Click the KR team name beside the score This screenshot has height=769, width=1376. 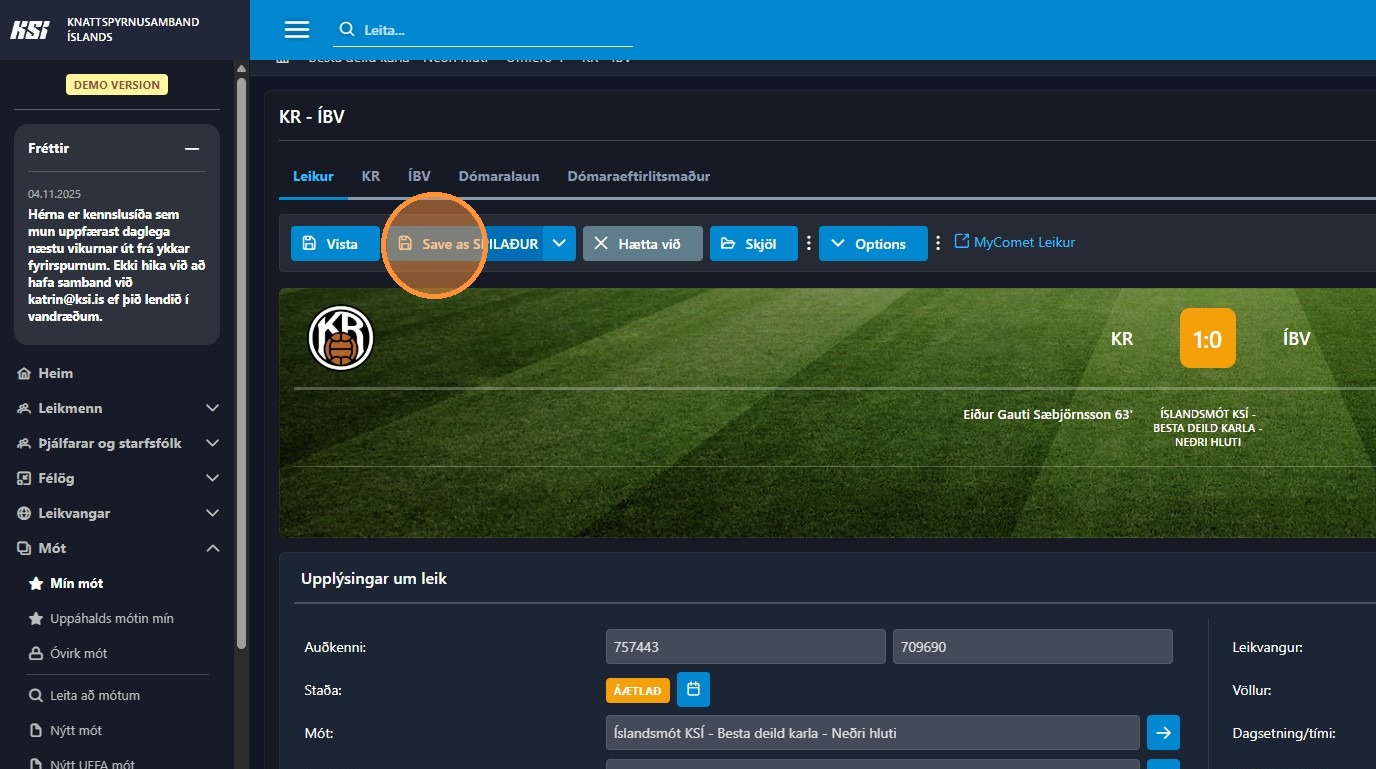point(1122,339)
